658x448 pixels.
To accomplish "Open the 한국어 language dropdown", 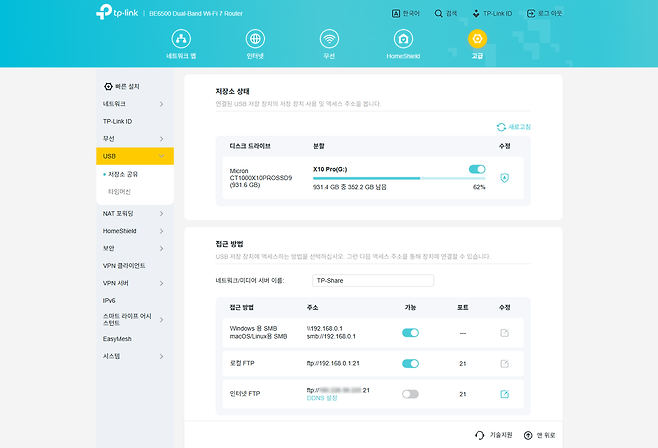I will click(x=405, y=14).
